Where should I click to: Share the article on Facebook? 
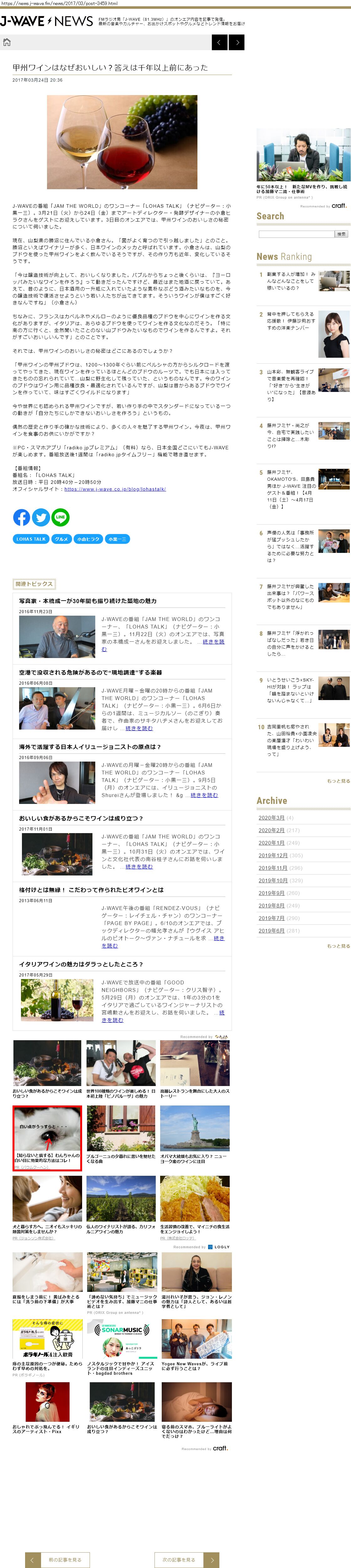21,517
